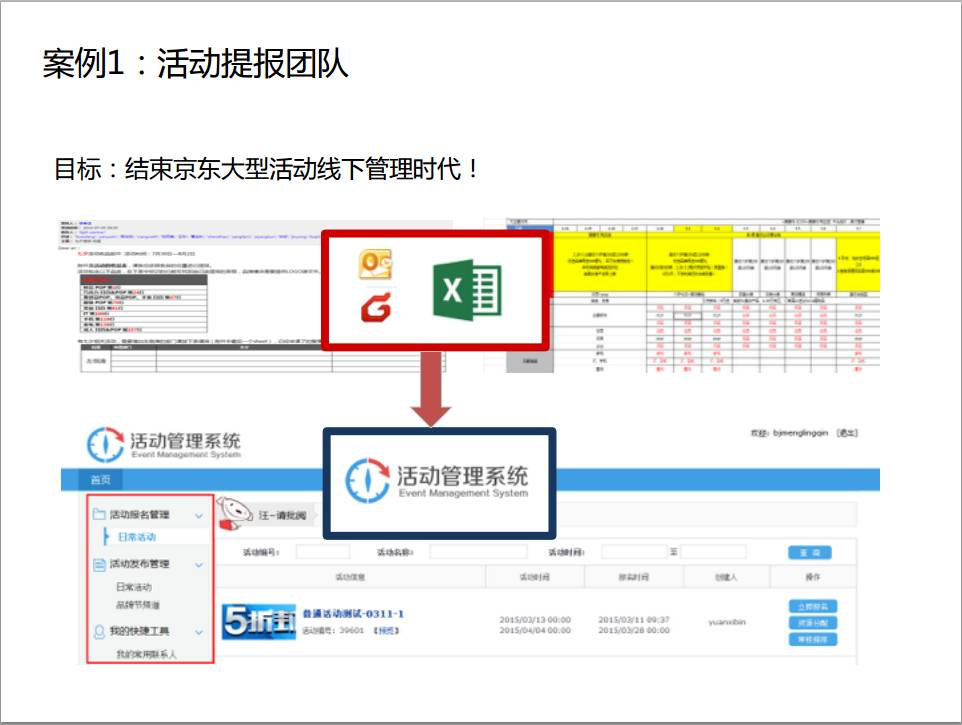
Task: Select the date 2015/04/04 00:00
Action: (x=535, y=631)
